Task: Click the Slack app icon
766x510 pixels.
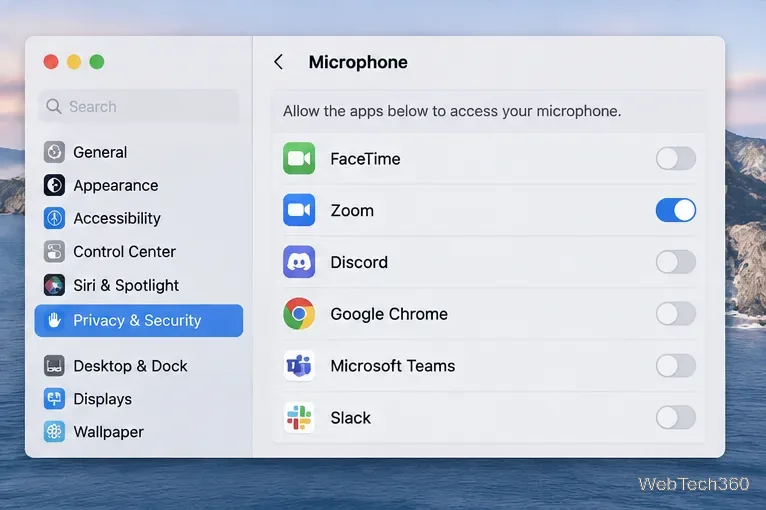Action: [x=299, y=418]
